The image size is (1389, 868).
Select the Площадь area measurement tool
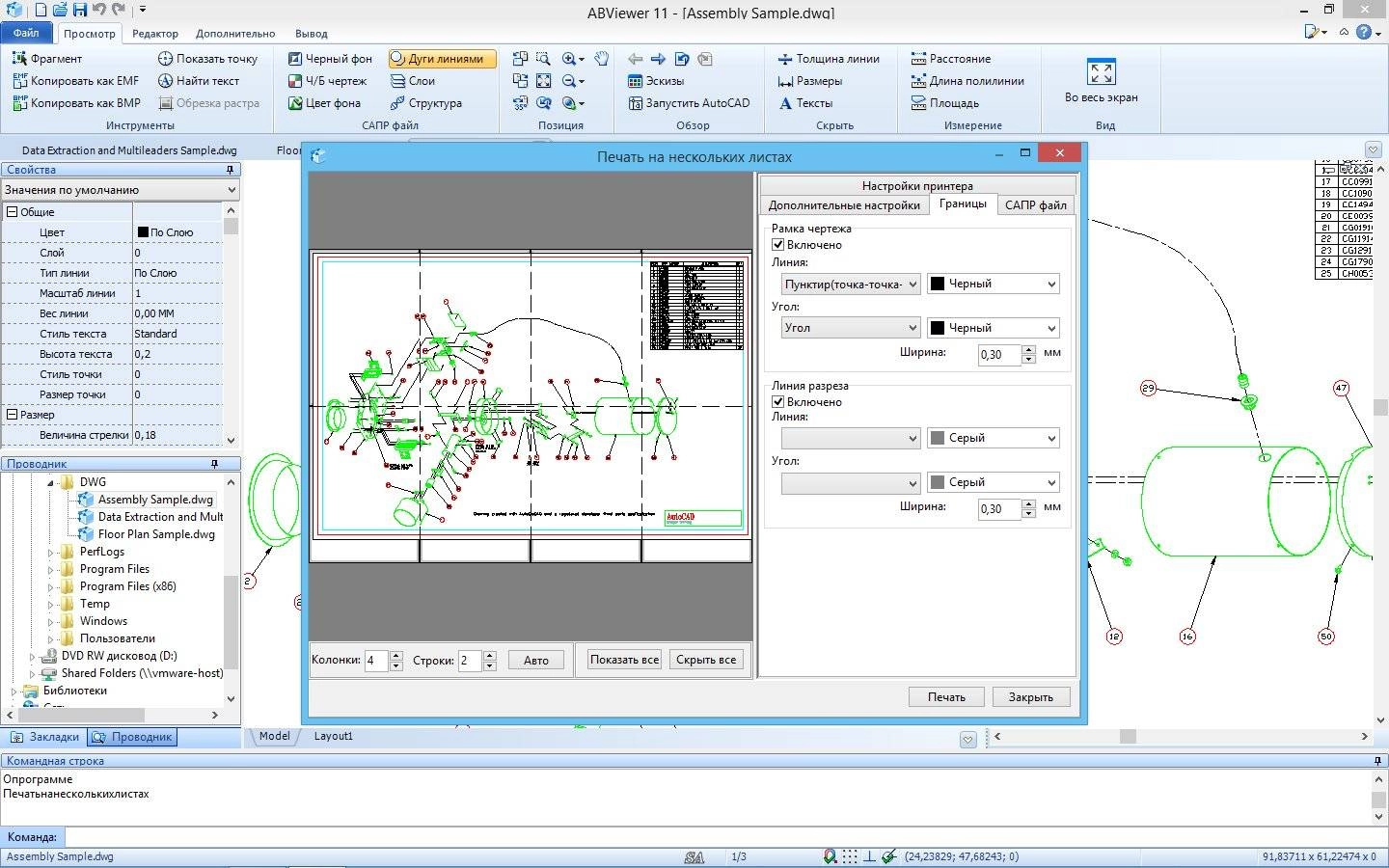point(944,103)
